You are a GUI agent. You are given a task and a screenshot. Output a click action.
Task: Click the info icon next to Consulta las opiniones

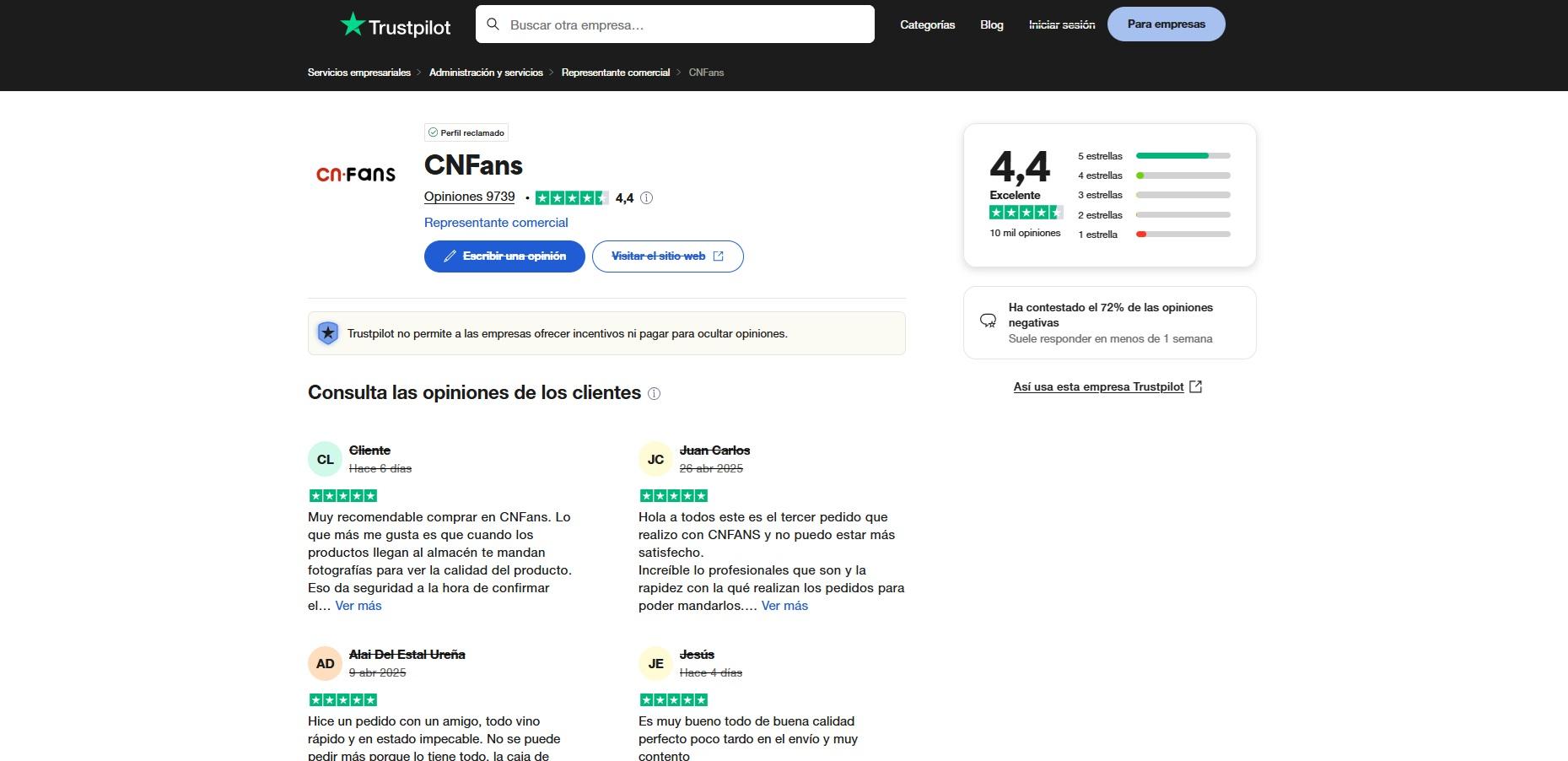[x=654, y=393]
